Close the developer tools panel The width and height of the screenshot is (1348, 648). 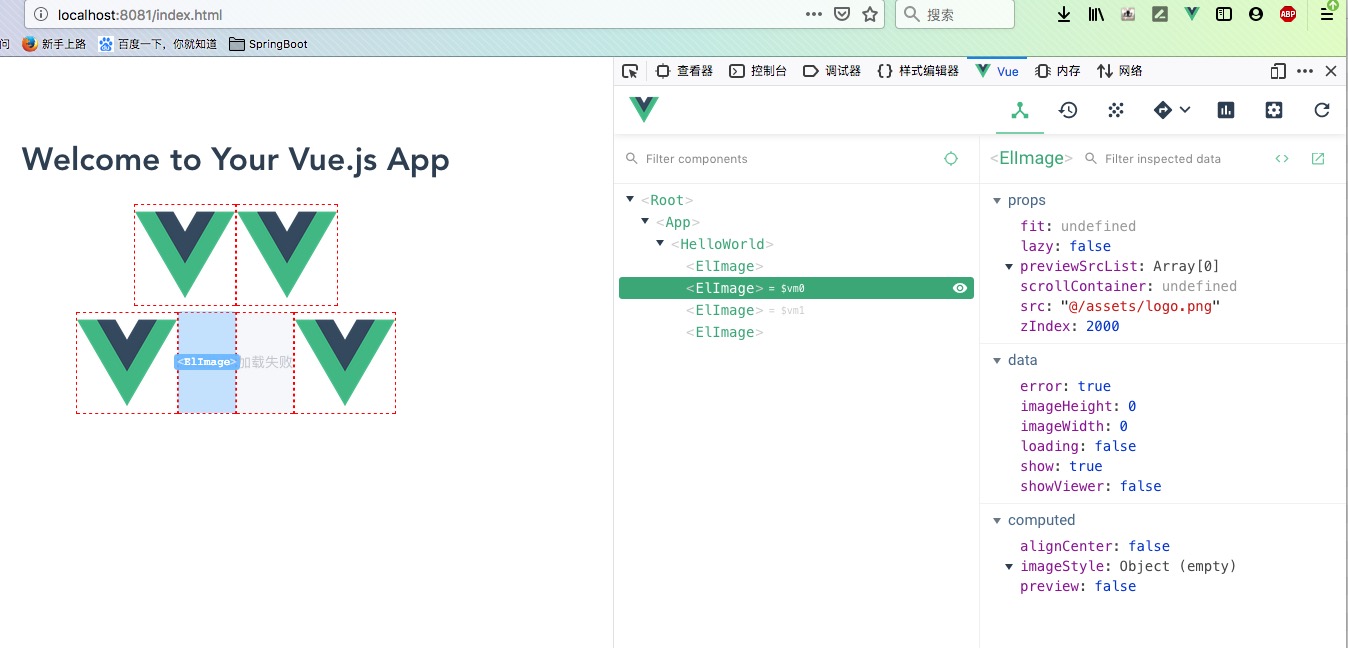pos(1331,71)
